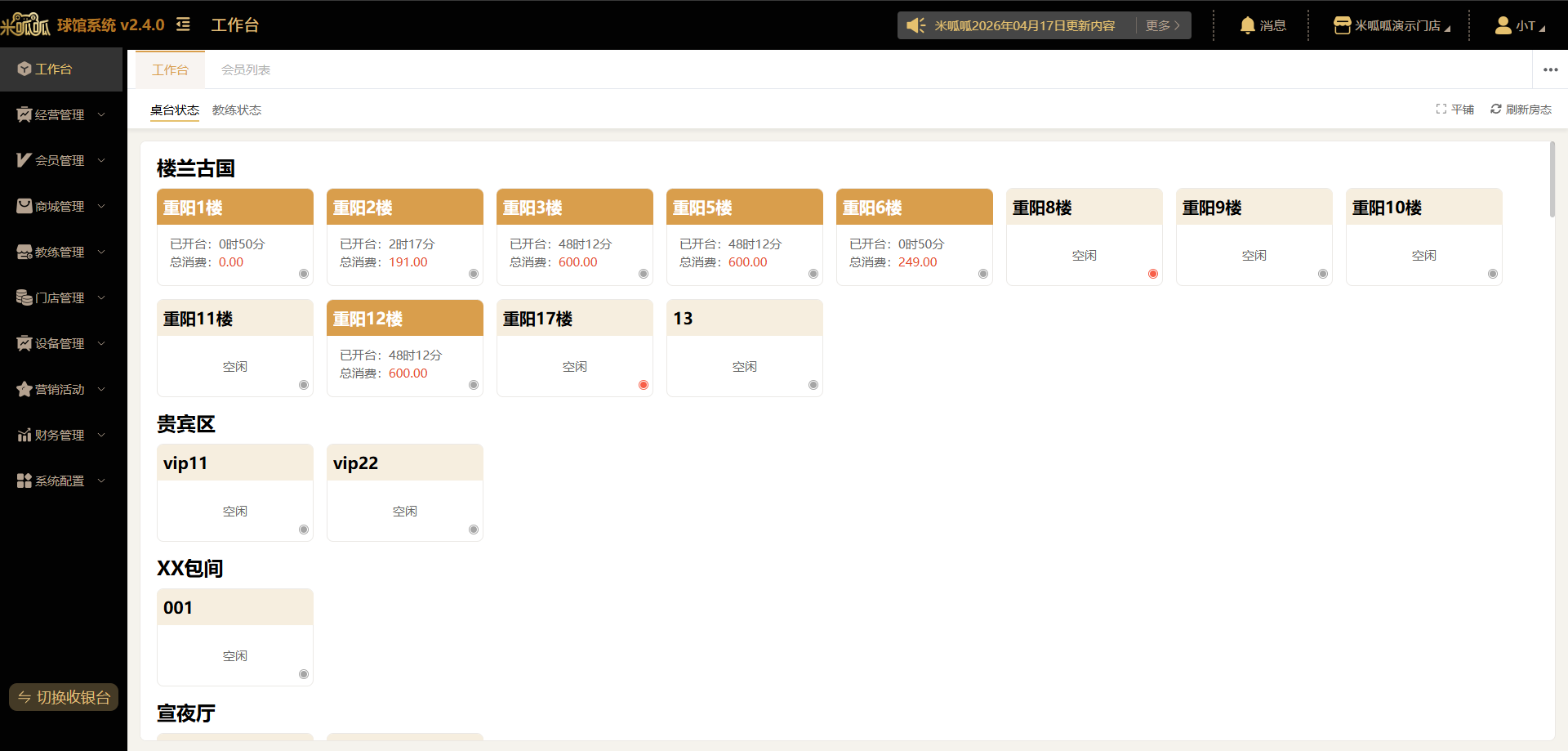Toggle the status dot on 重阳6楼 card
This screenshot has height=751, width=1568.
point(983,274)
